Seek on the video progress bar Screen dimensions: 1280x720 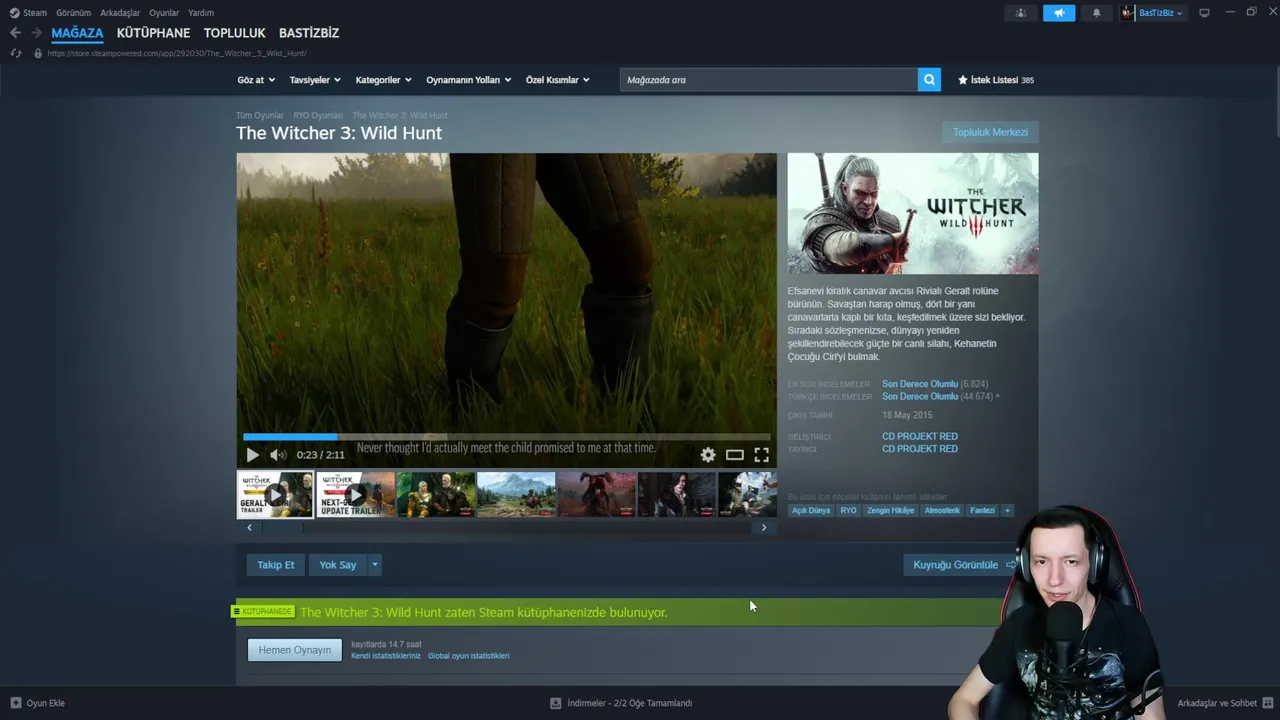pyautogui.click(x=507, y=437)
